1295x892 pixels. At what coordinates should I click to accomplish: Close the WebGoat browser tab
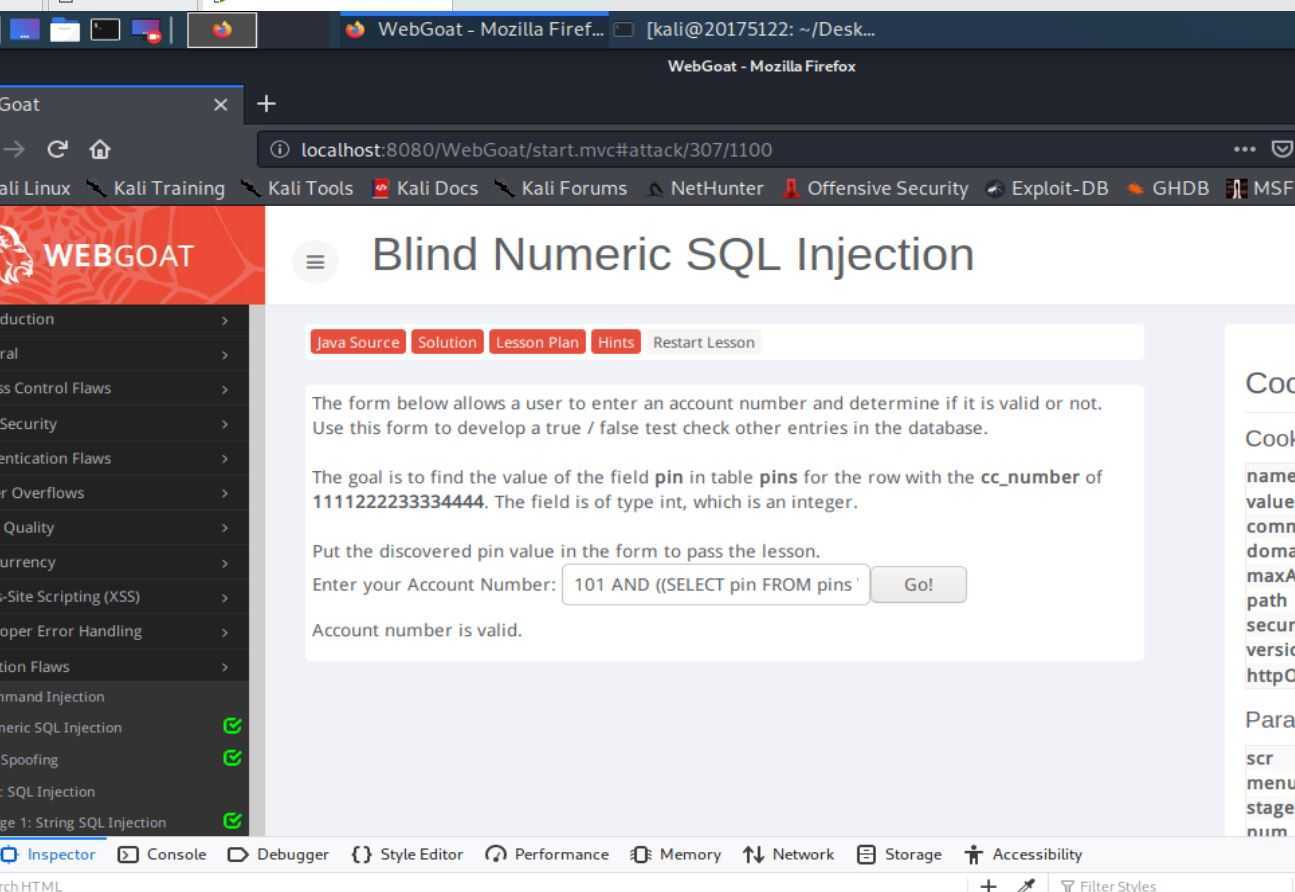[221, 104]
